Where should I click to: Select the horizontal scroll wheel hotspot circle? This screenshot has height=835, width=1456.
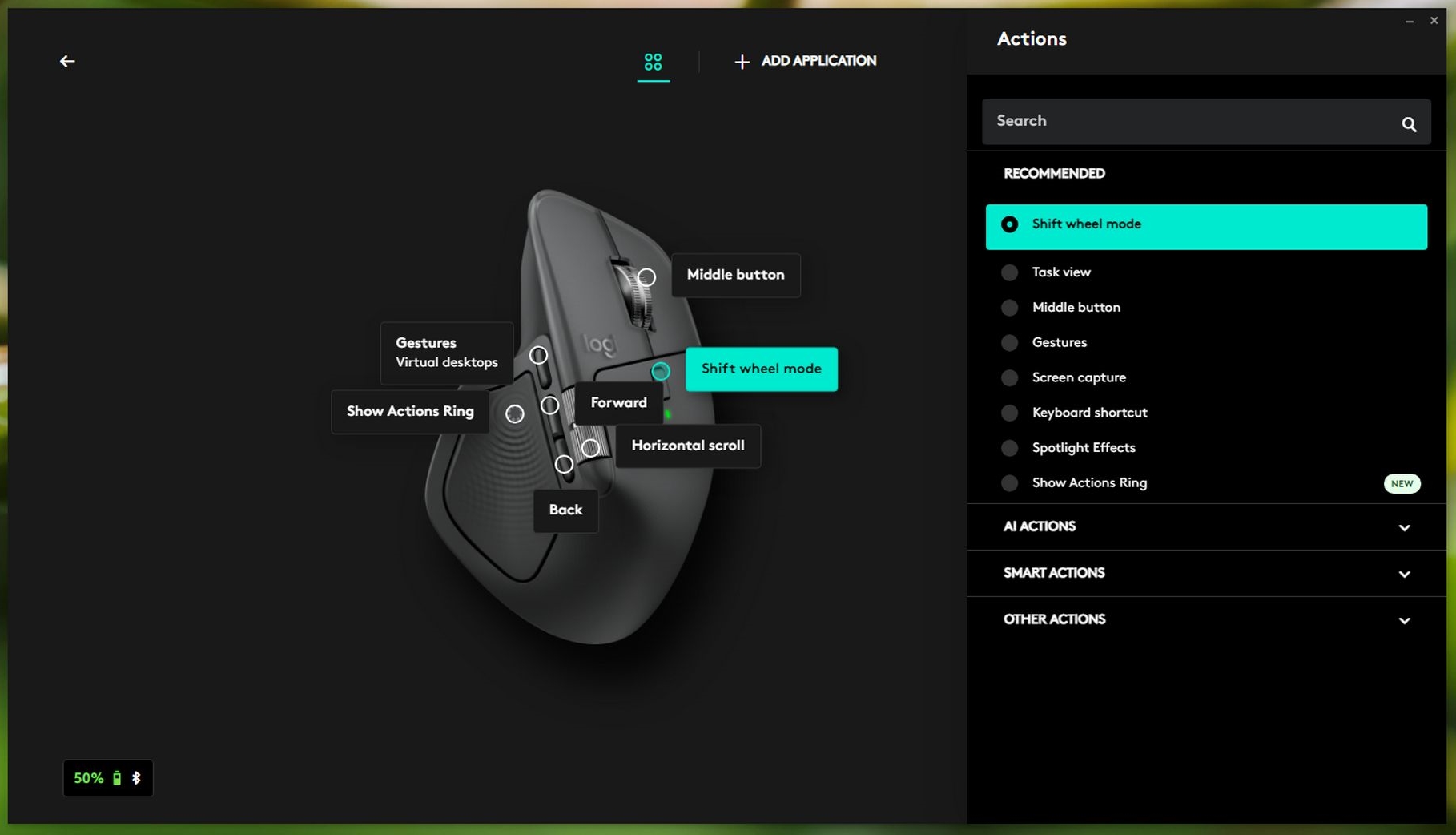(590, 448)
